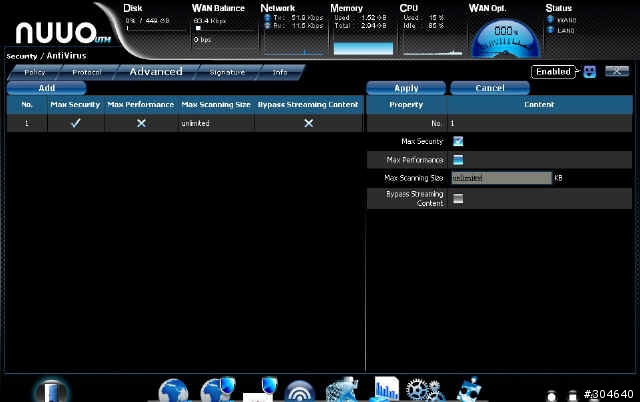Click the Security / AntiVirus breadcrumb text

[x=46, y=56]
